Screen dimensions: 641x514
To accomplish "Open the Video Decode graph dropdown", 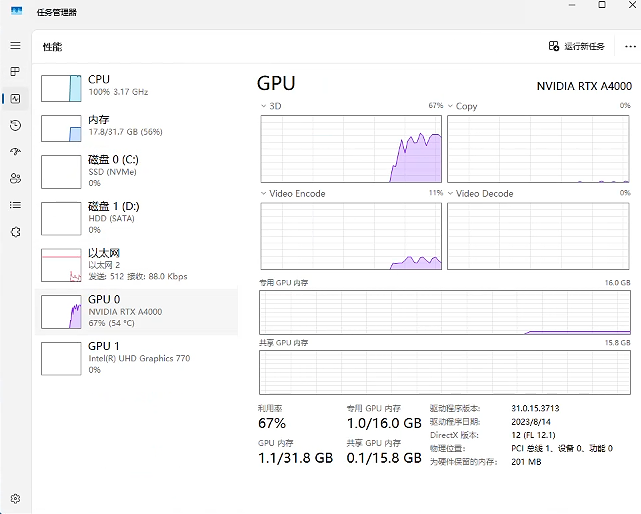I will click(x=451, y=193).
